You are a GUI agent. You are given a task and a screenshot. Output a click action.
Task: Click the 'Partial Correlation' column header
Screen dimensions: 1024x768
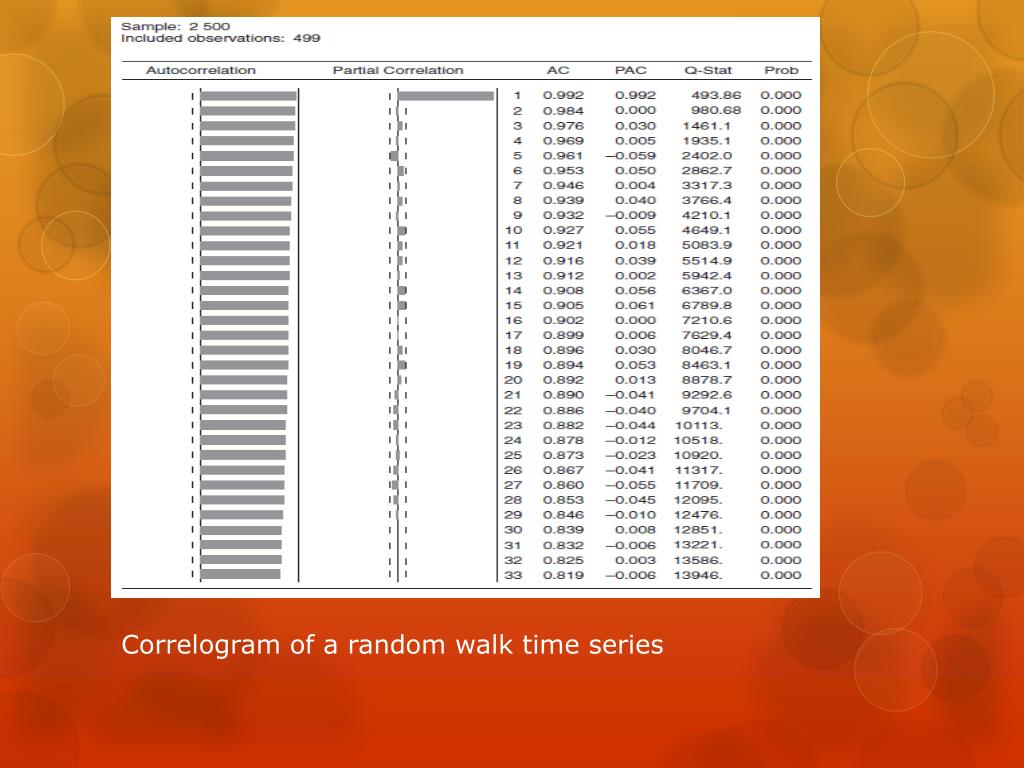pos(398,71)
